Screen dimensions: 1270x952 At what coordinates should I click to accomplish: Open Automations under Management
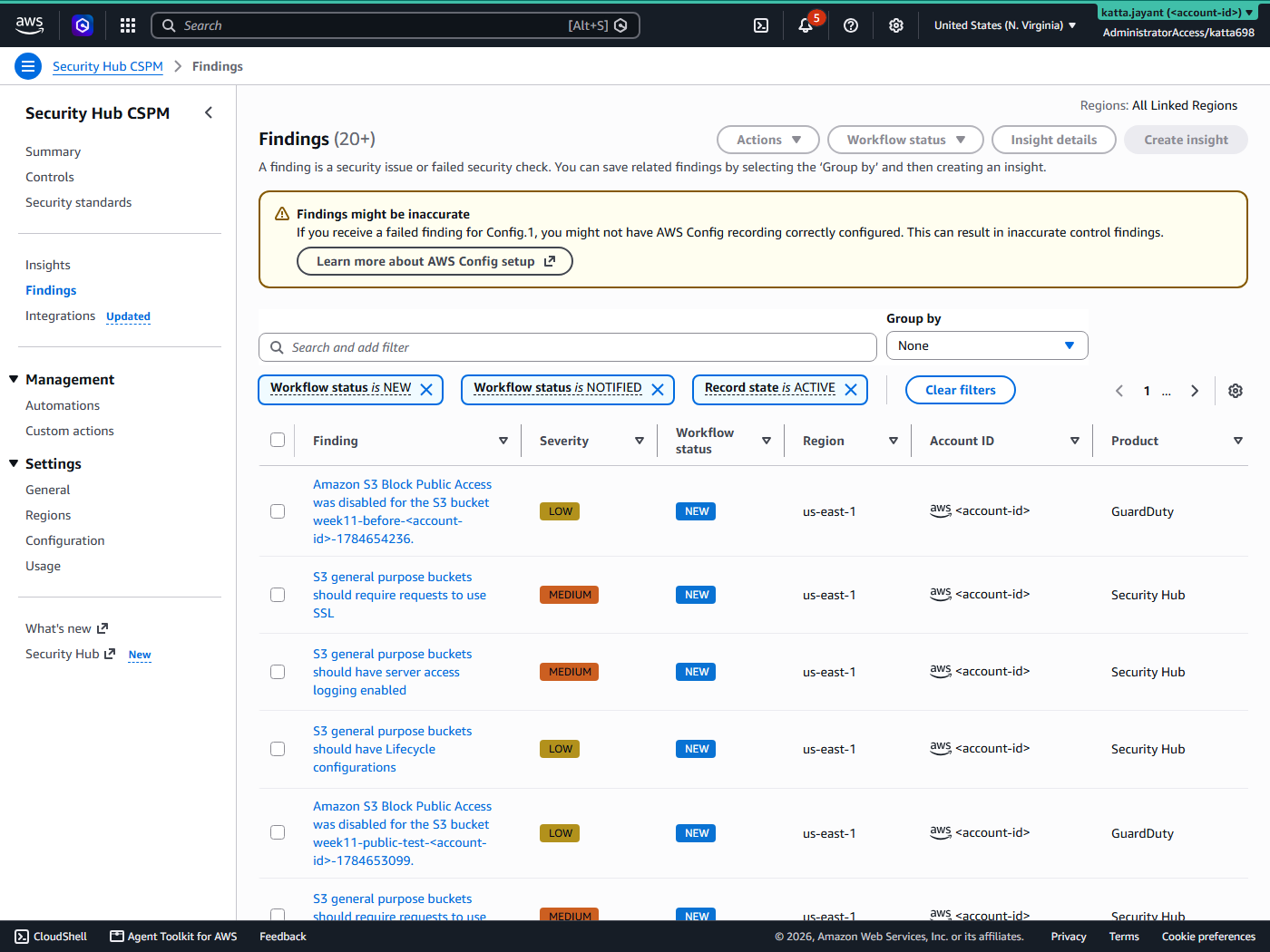click(63, 405)
